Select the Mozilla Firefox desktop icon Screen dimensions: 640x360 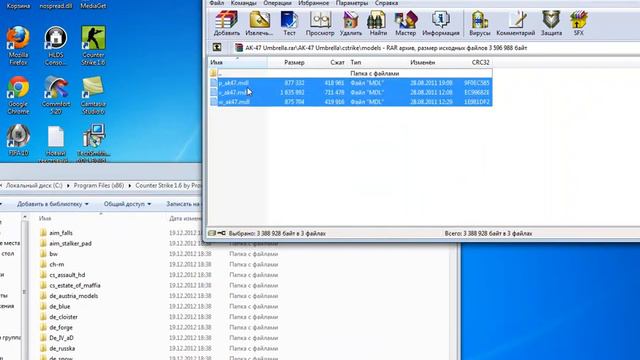pyautogui.click(x=18, y=46)
